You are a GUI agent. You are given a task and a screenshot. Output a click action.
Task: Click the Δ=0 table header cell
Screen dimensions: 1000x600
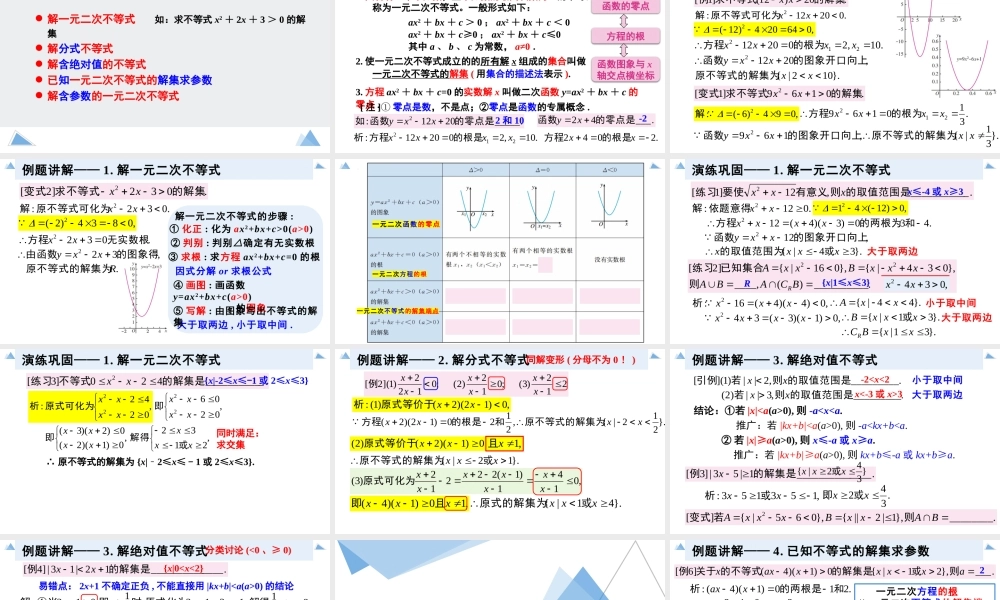543,170
